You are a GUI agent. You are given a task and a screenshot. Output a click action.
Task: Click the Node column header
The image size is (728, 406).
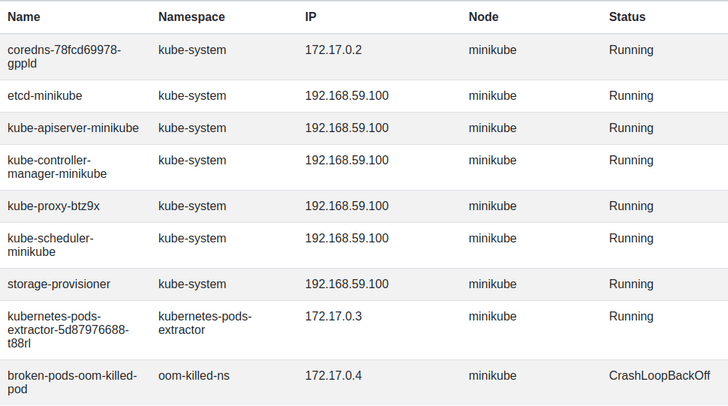483,17
